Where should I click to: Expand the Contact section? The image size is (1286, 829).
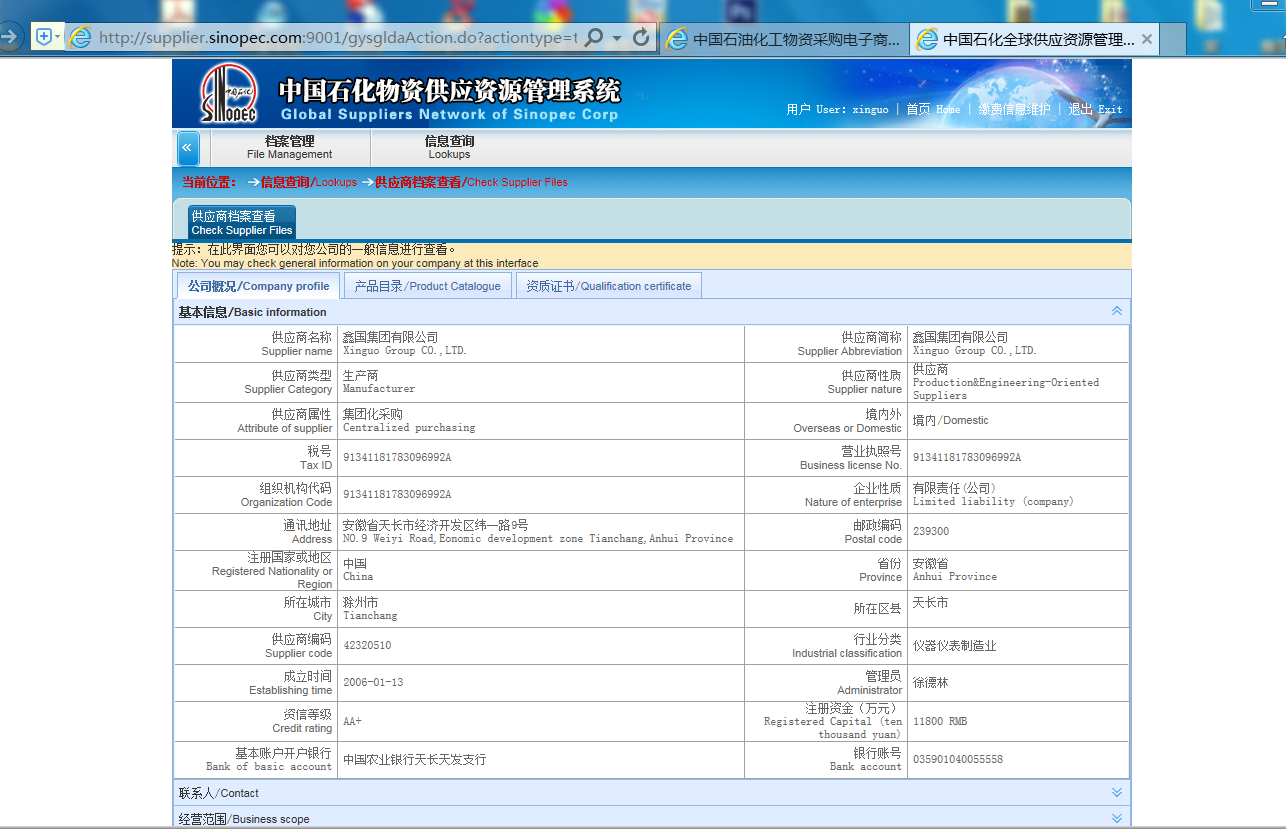coord(1116,793)
